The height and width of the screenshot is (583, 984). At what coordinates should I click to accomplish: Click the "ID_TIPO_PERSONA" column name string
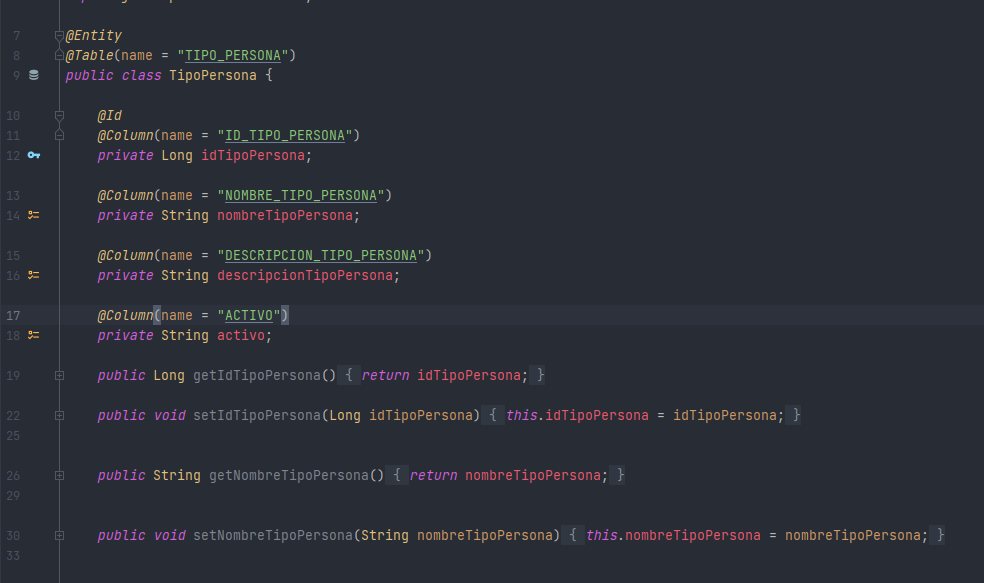click(285, 136)
